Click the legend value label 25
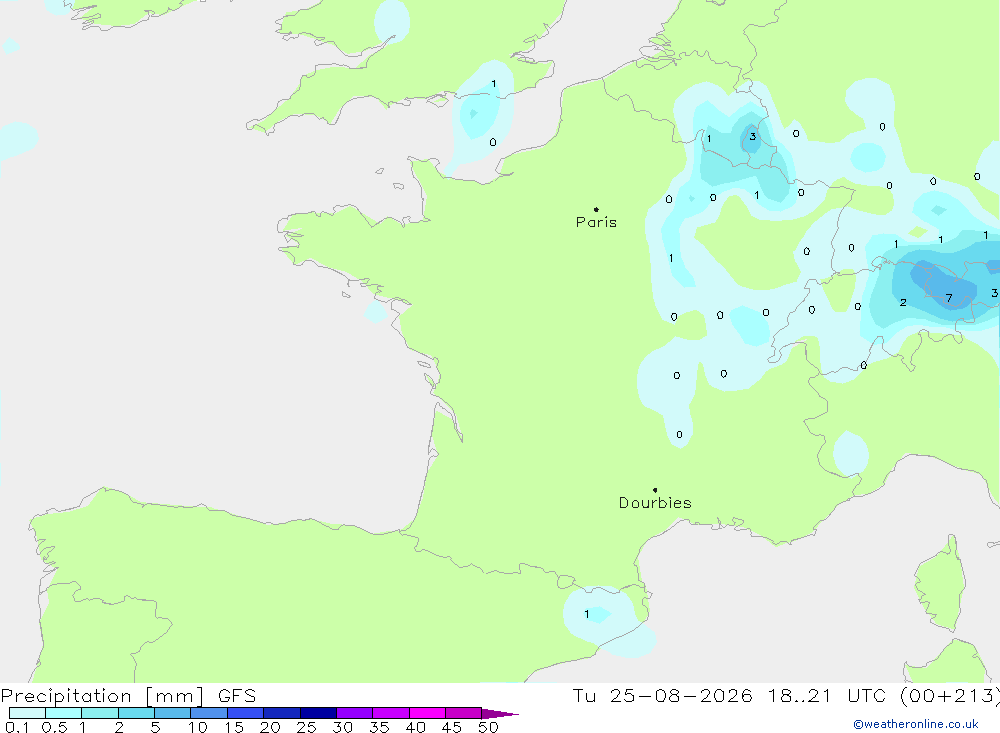Viewport: 1000px width, 733px height. [x=306, y=727]
